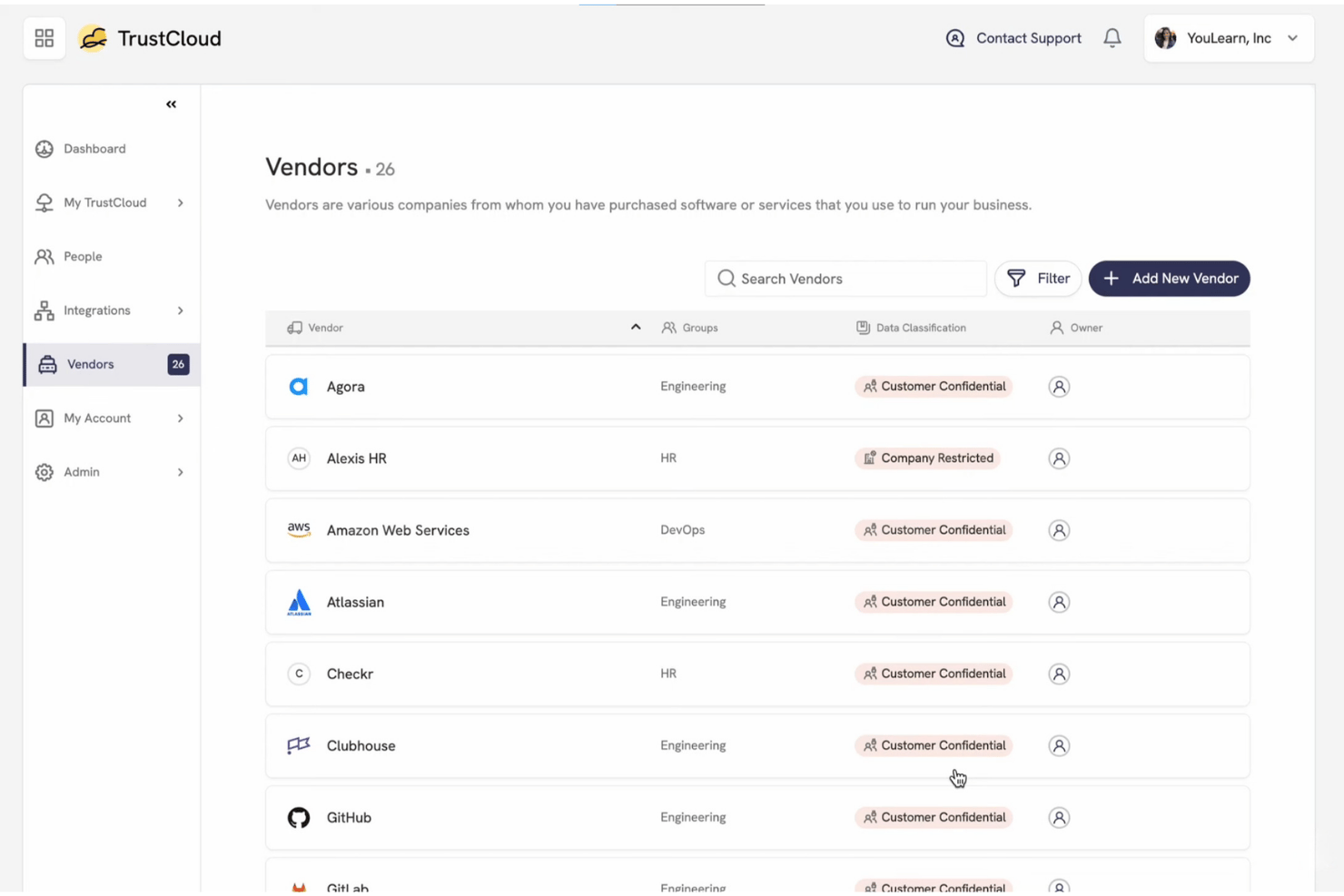The height and width of the screenshot is (896, 1344).
Task: Click Data Classification column header
Action: (x=912, y=328)
